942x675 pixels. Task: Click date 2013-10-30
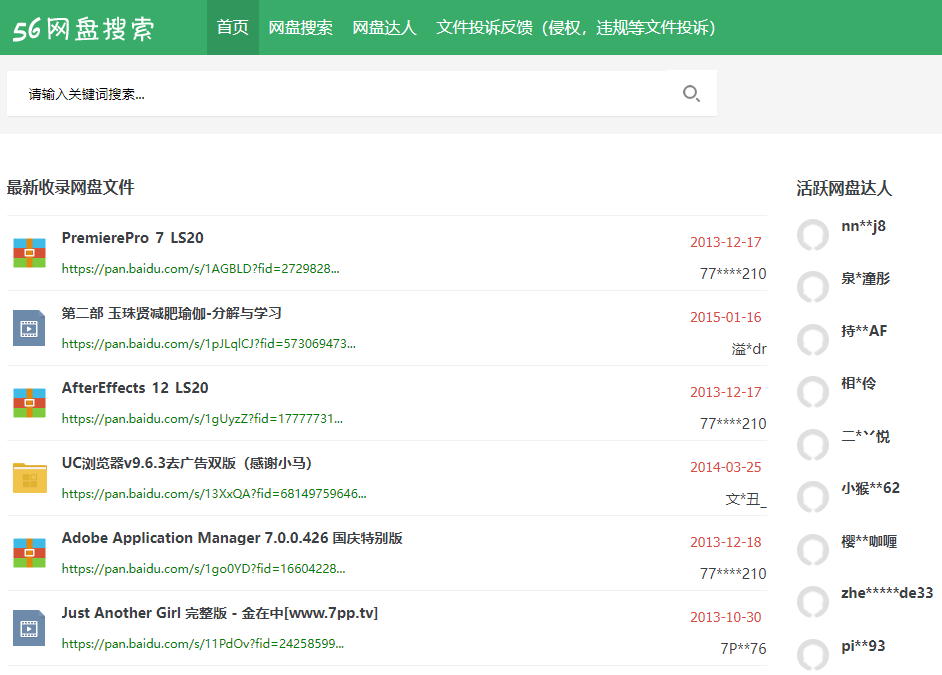726,617
